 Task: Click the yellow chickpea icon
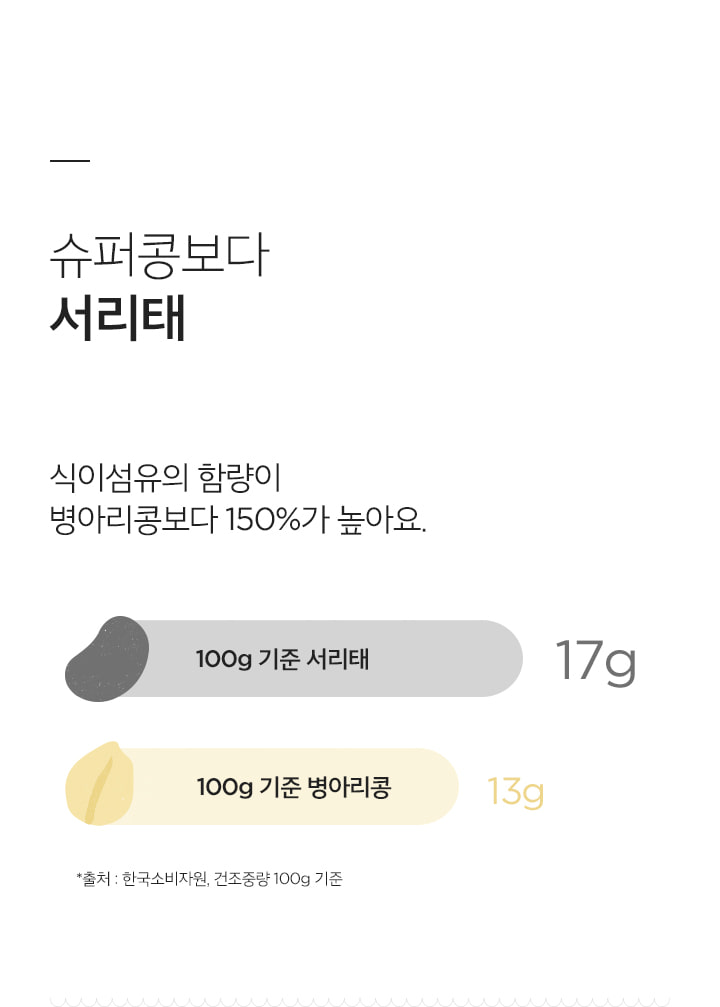[x=100, y=784]
